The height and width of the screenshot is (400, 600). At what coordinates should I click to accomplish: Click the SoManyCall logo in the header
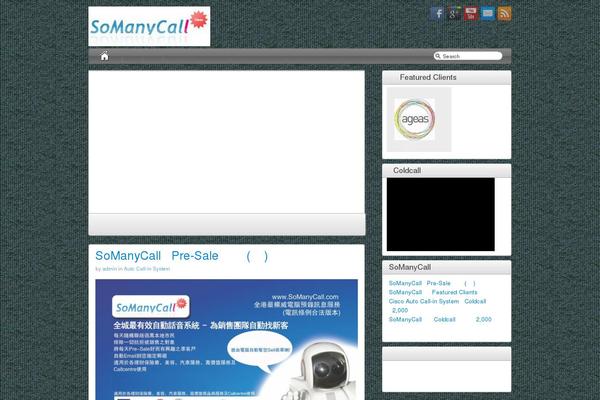coord(149,26)
